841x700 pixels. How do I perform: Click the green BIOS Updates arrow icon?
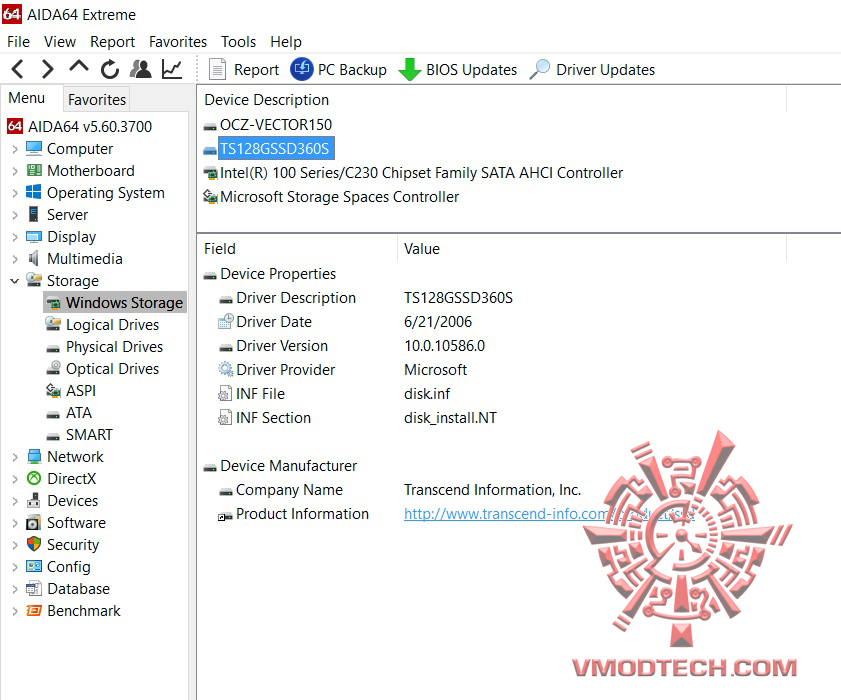(410, 69)
